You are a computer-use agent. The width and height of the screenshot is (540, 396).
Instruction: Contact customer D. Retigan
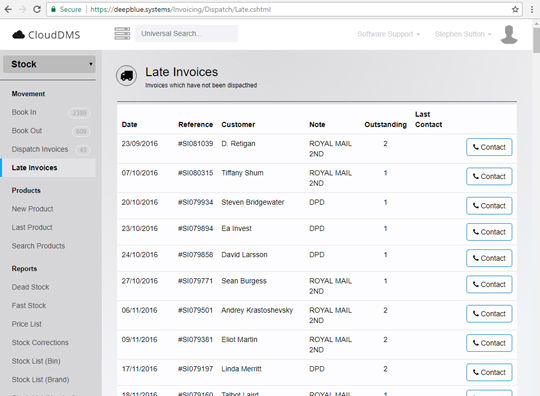tap(489, 147)
